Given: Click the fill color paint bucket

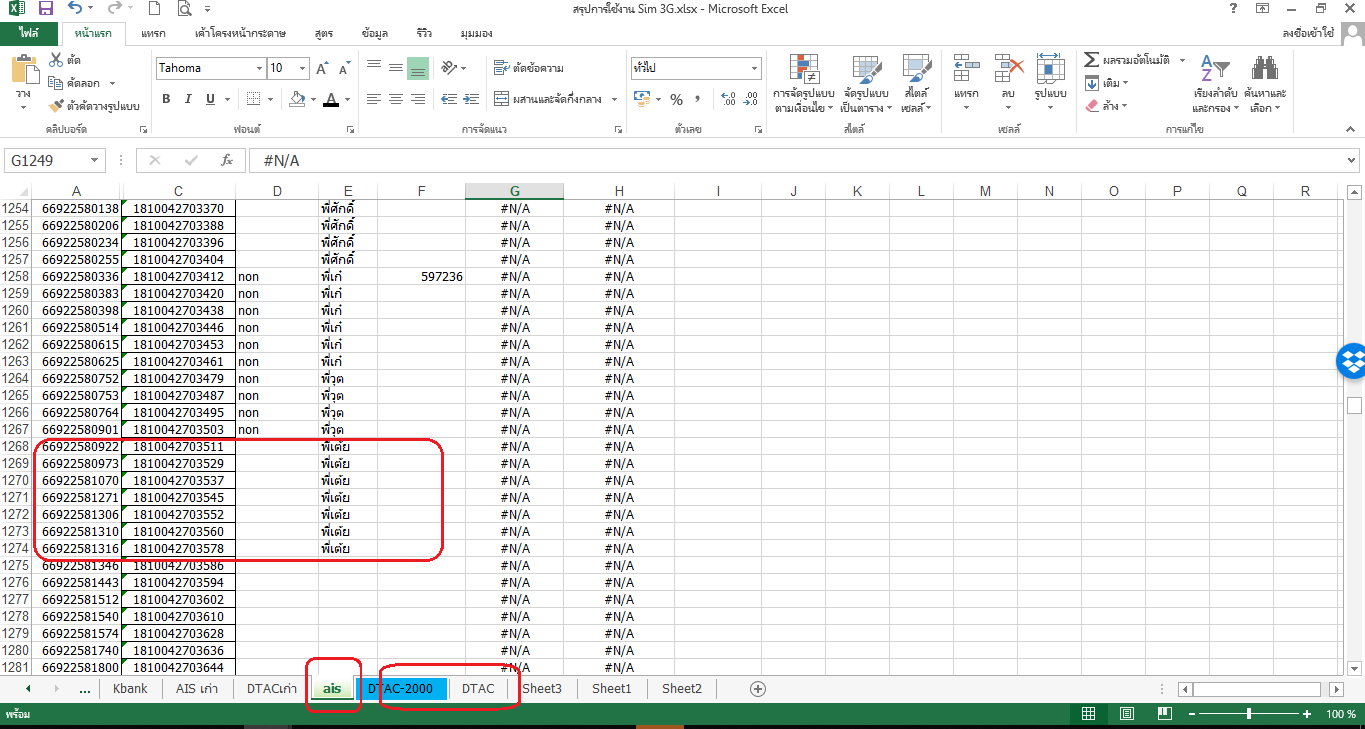Looking at the screenshot, I should [x=296, y=99].
